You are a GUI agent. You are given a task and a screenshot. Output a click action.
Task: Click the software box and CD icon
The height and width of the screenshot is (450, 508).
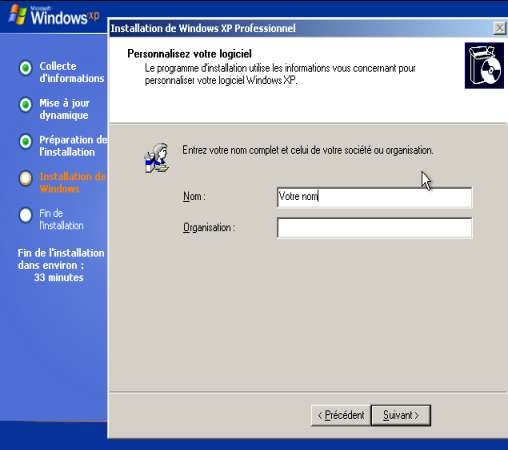point(484,65)
